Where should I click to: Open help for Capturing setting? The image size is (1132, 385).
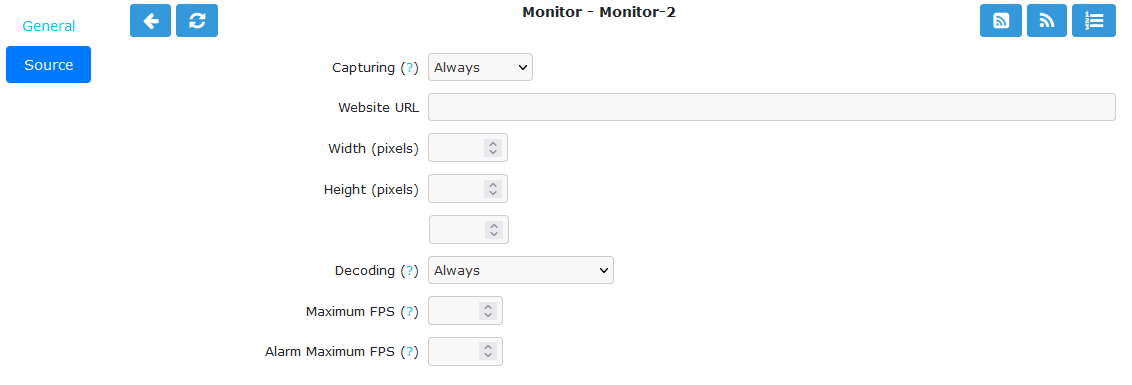(409, 67)
